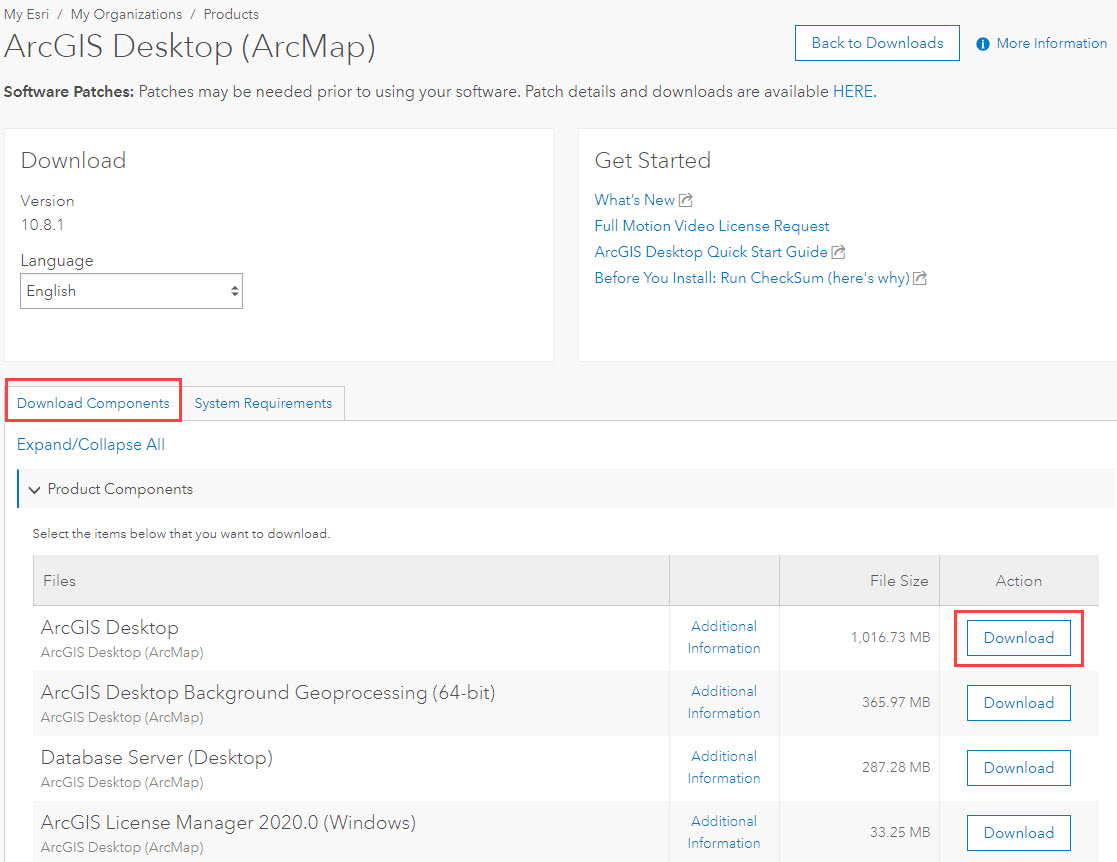Go to My Esri breadcrumb
This screenshot has width=1117, height=862.
click(x=26, y=14)
